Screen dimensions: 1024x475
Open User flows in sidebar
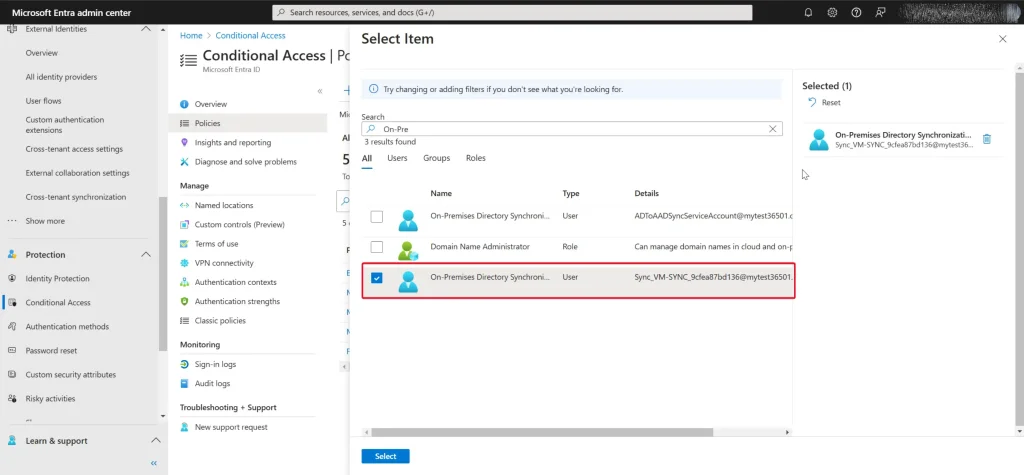(44, 101)
